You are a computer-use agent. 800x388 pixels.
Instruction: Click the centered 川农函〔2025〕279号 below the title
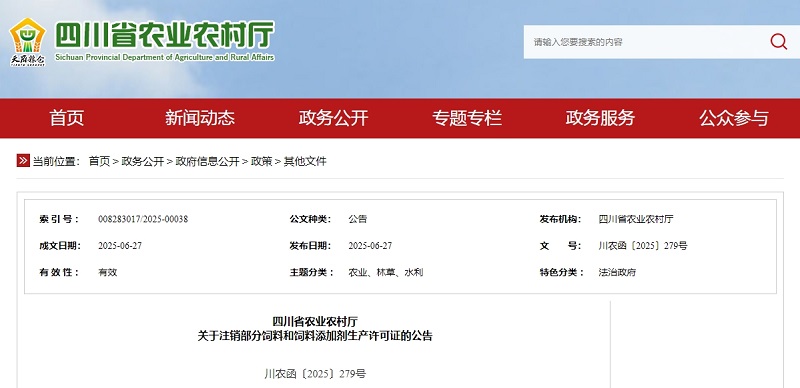click(x=315, y=374)
